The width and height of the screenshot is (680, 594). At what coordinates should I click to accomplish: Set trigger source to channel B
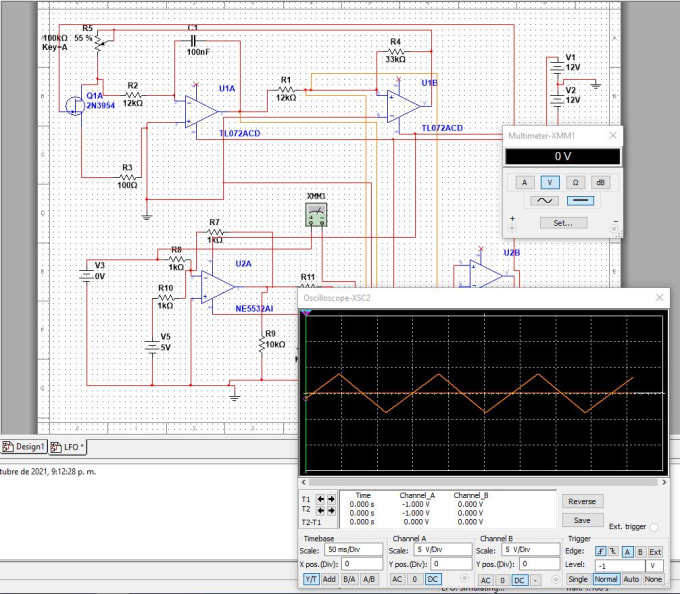[x=640, y=552]
